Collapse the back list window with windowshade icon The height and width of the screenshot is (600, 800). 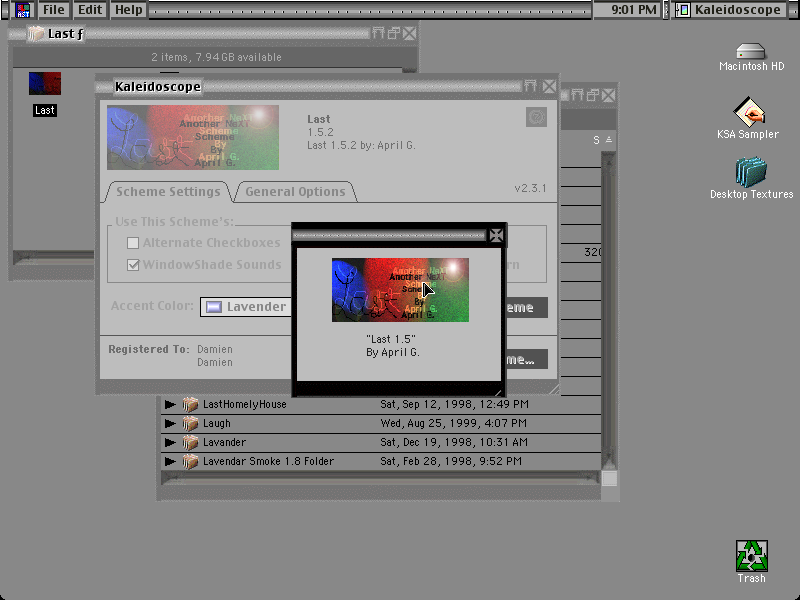pyautogui.click(x=577, y=95)
